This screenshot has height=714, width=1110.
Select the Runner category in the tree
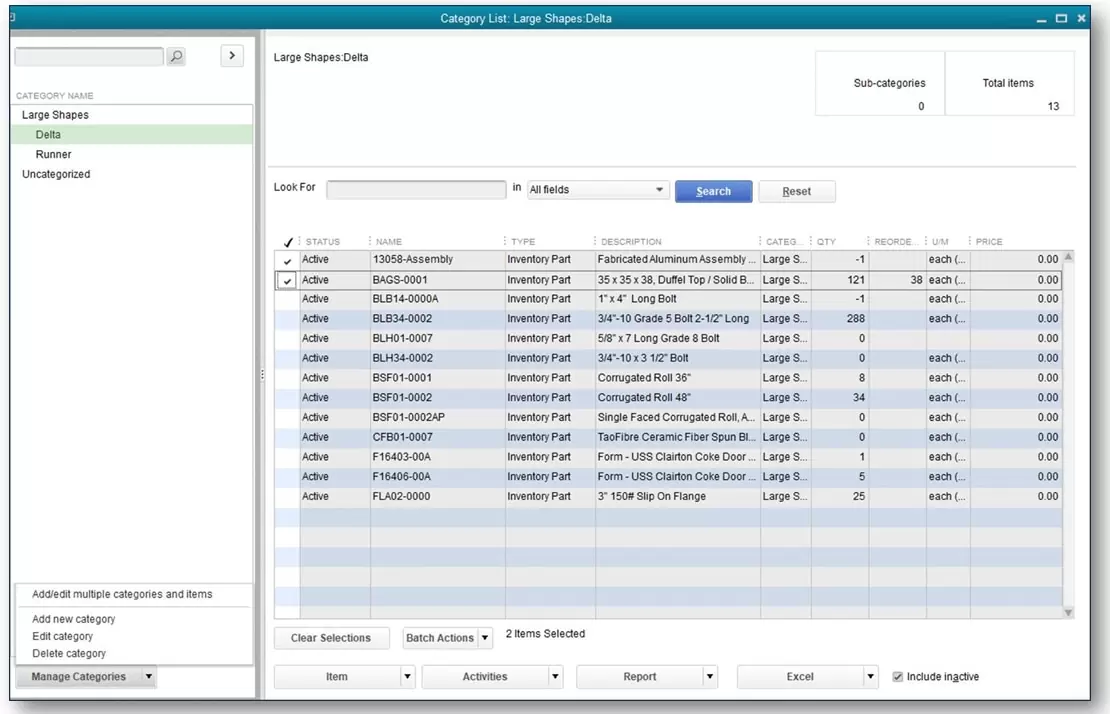click(x=54, y=154)
